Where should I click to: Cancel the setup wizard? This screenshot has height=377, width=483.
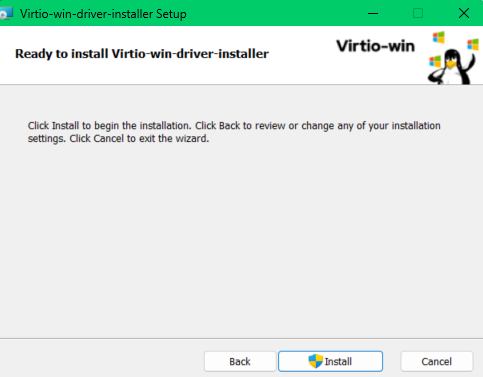437,361
